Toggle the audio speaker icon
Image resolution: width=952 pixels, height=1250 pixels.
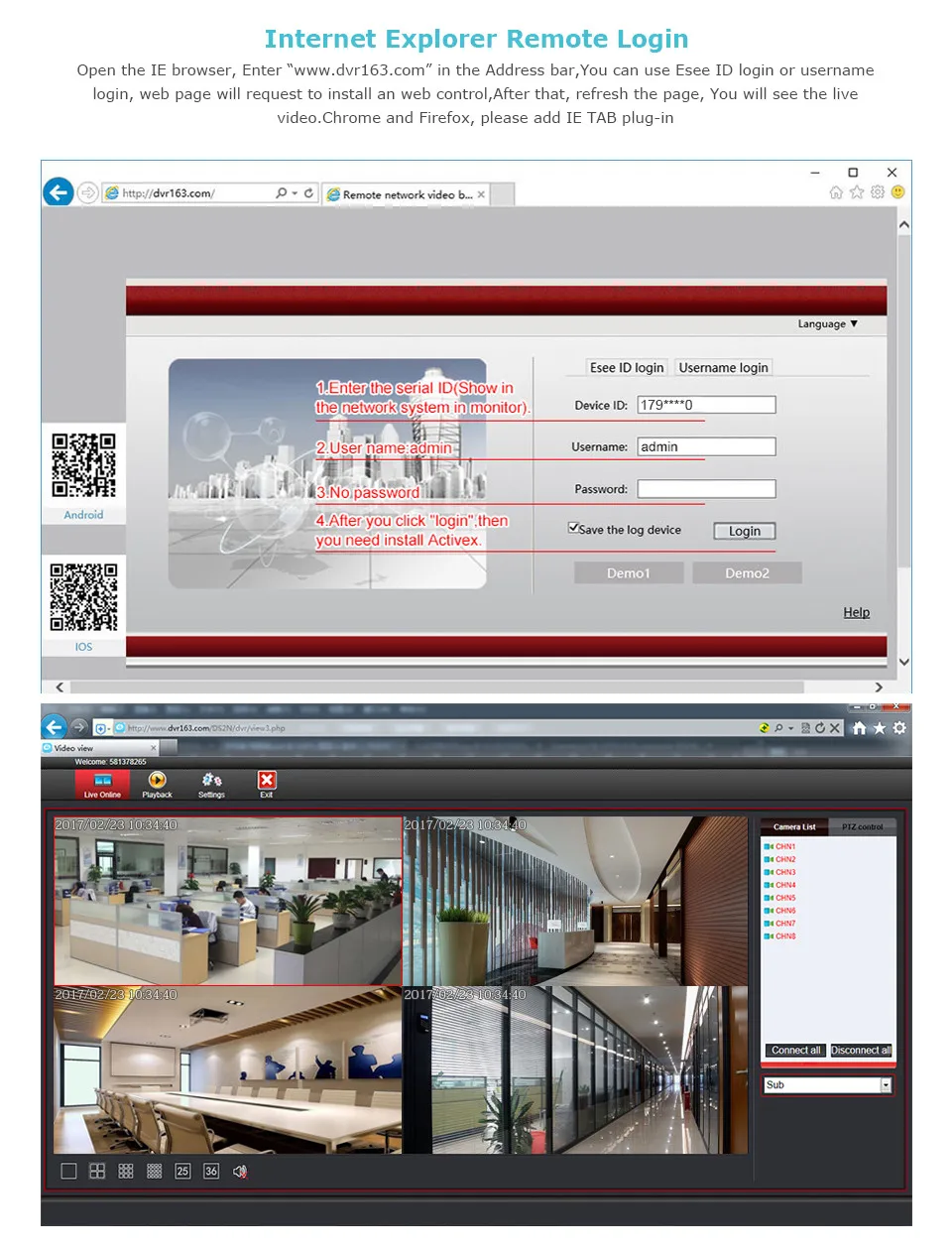pyautogui.click(x=240, y=1171)
